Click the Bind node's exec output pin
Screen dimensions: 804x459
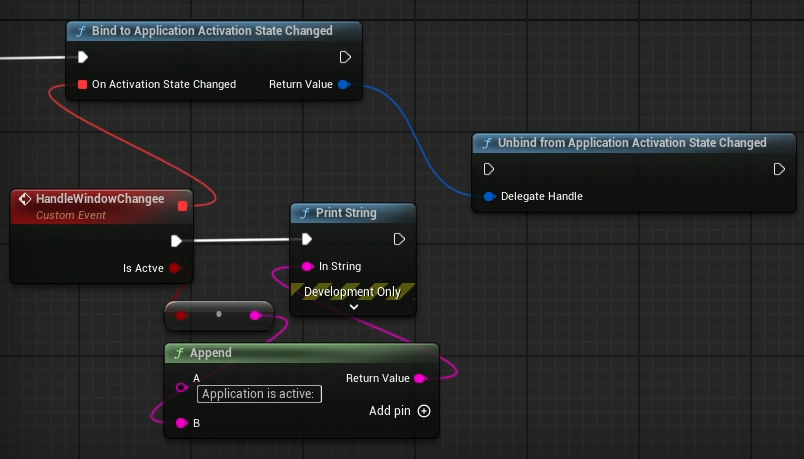pyautogui.click(x=345, y=57)
